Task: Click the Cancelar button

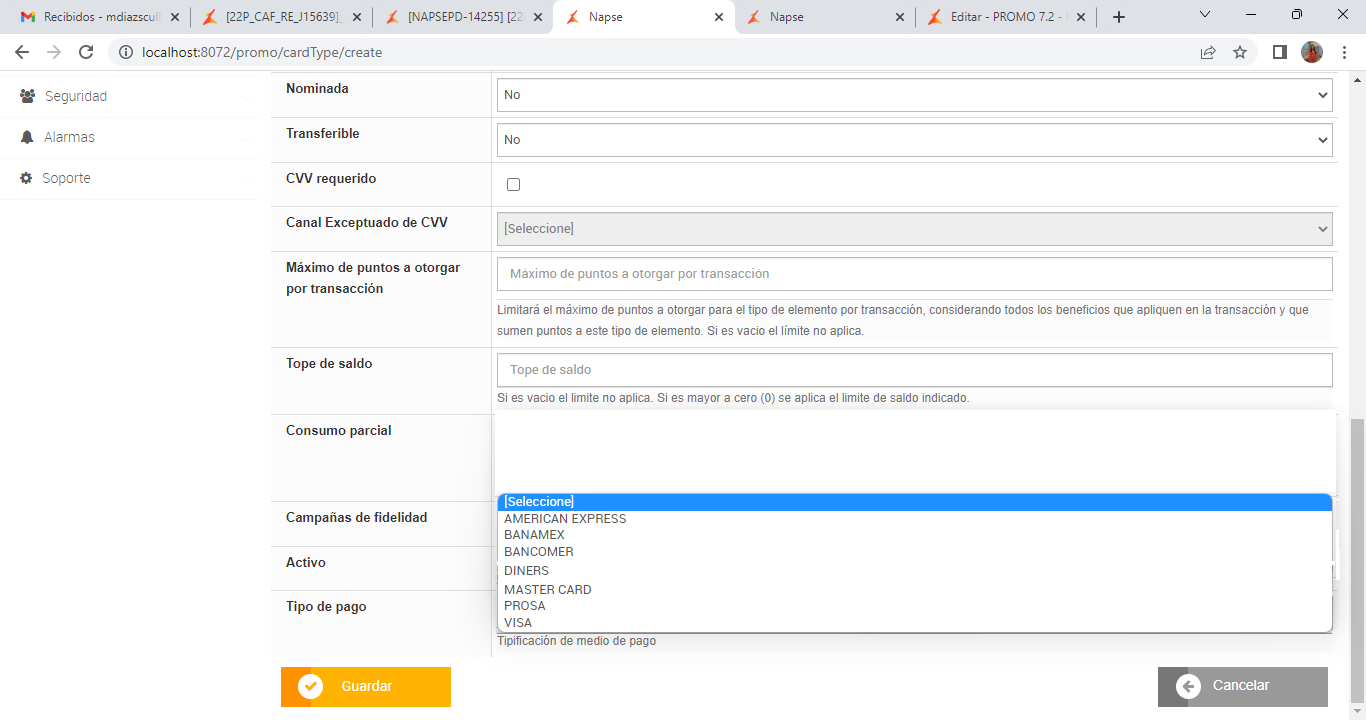Action: point(1242,687)
